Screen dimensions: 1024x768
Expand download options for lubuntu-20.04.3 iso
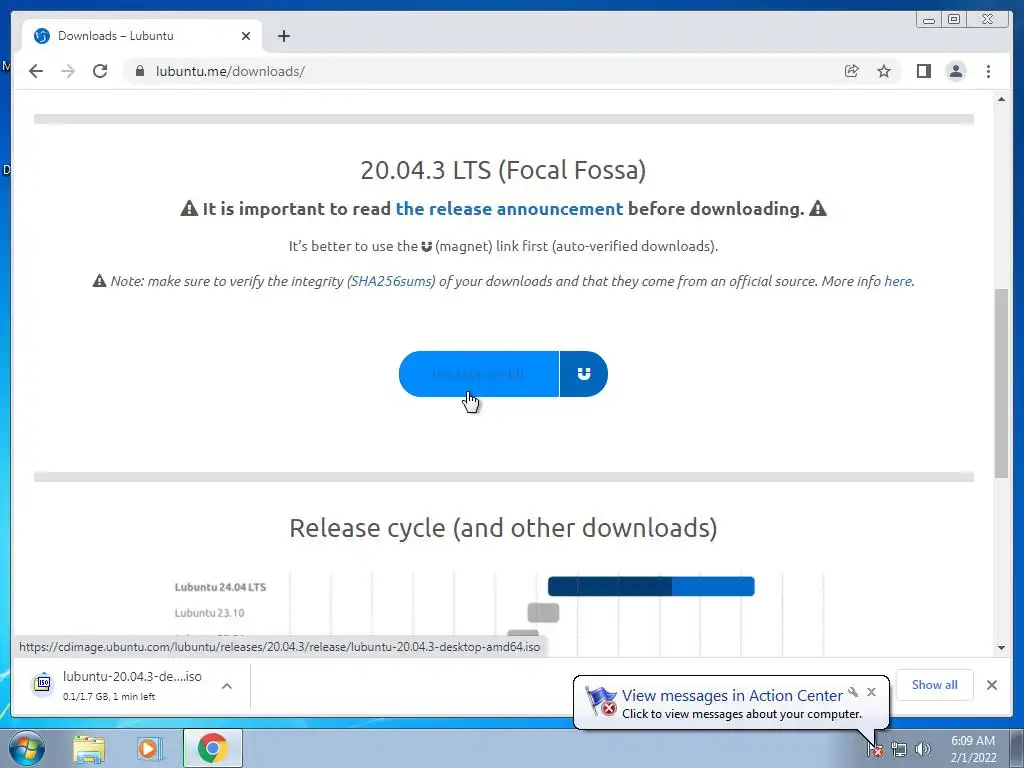point(227,686)
